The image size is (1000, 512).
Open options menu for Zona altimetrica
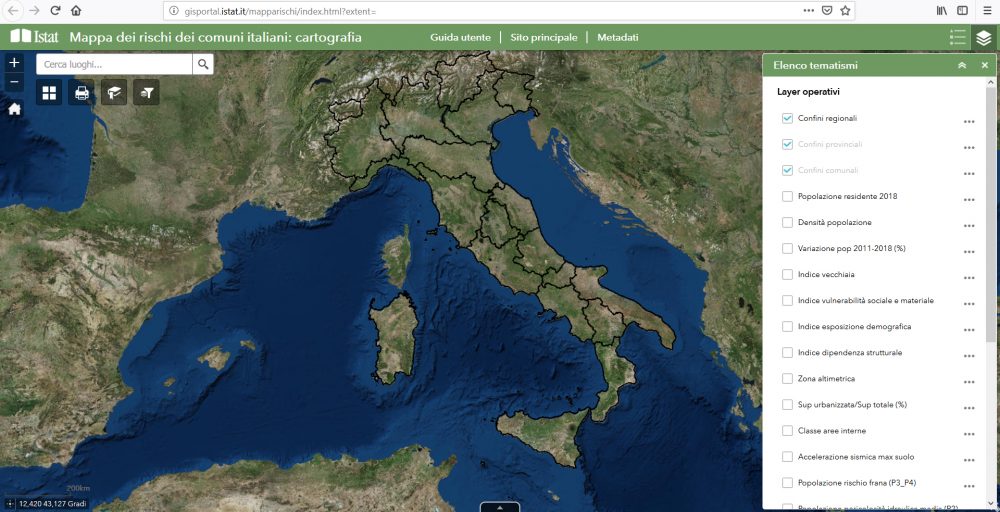969,383
